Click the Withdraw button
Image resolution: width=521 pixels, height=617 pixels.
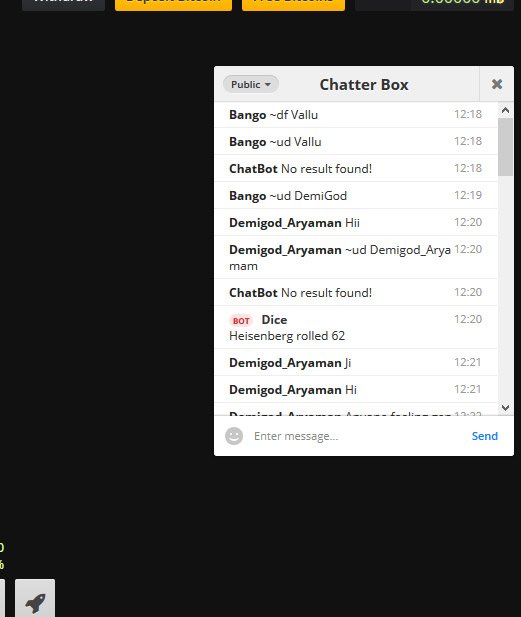click(63, 4)
